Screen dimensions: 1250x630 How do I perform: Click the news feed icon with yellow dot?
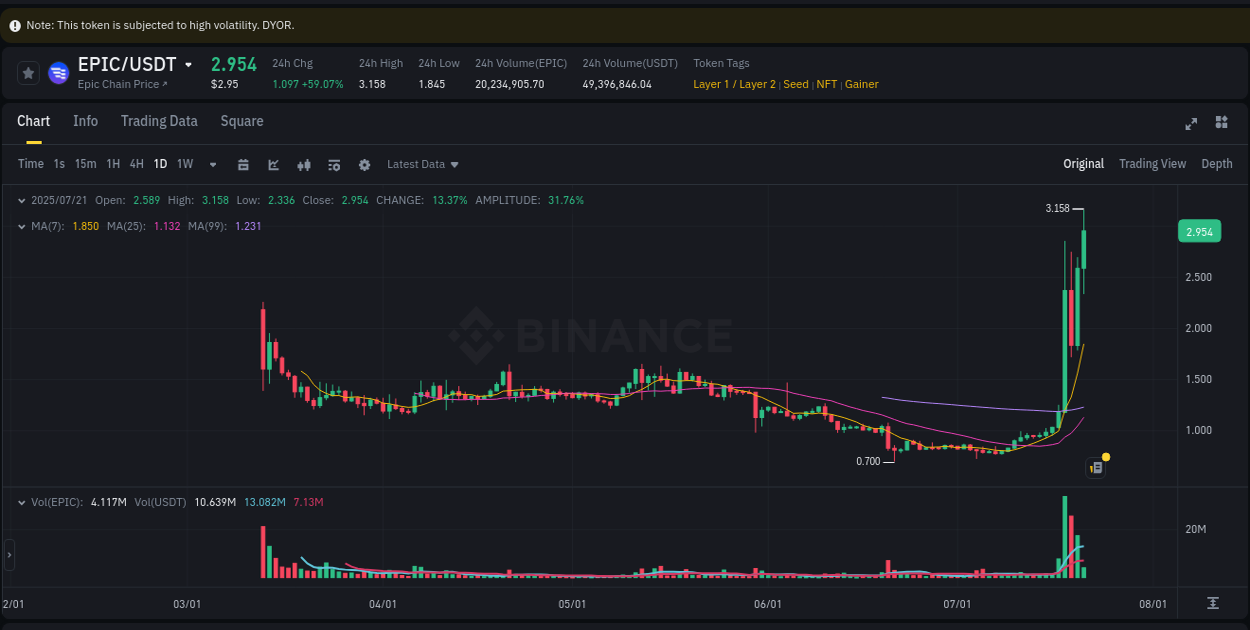point(1095,466)
